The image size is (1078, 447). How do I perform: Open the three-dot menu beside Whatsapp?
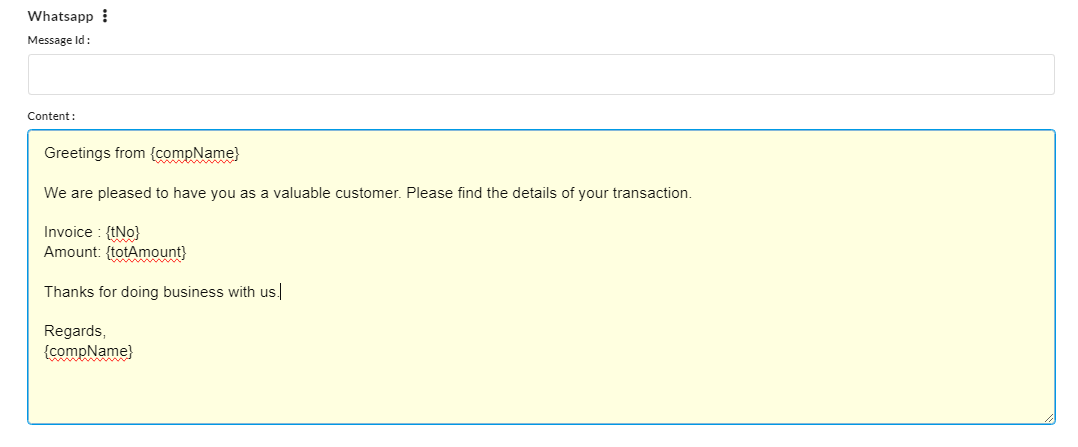pos(104,16)
